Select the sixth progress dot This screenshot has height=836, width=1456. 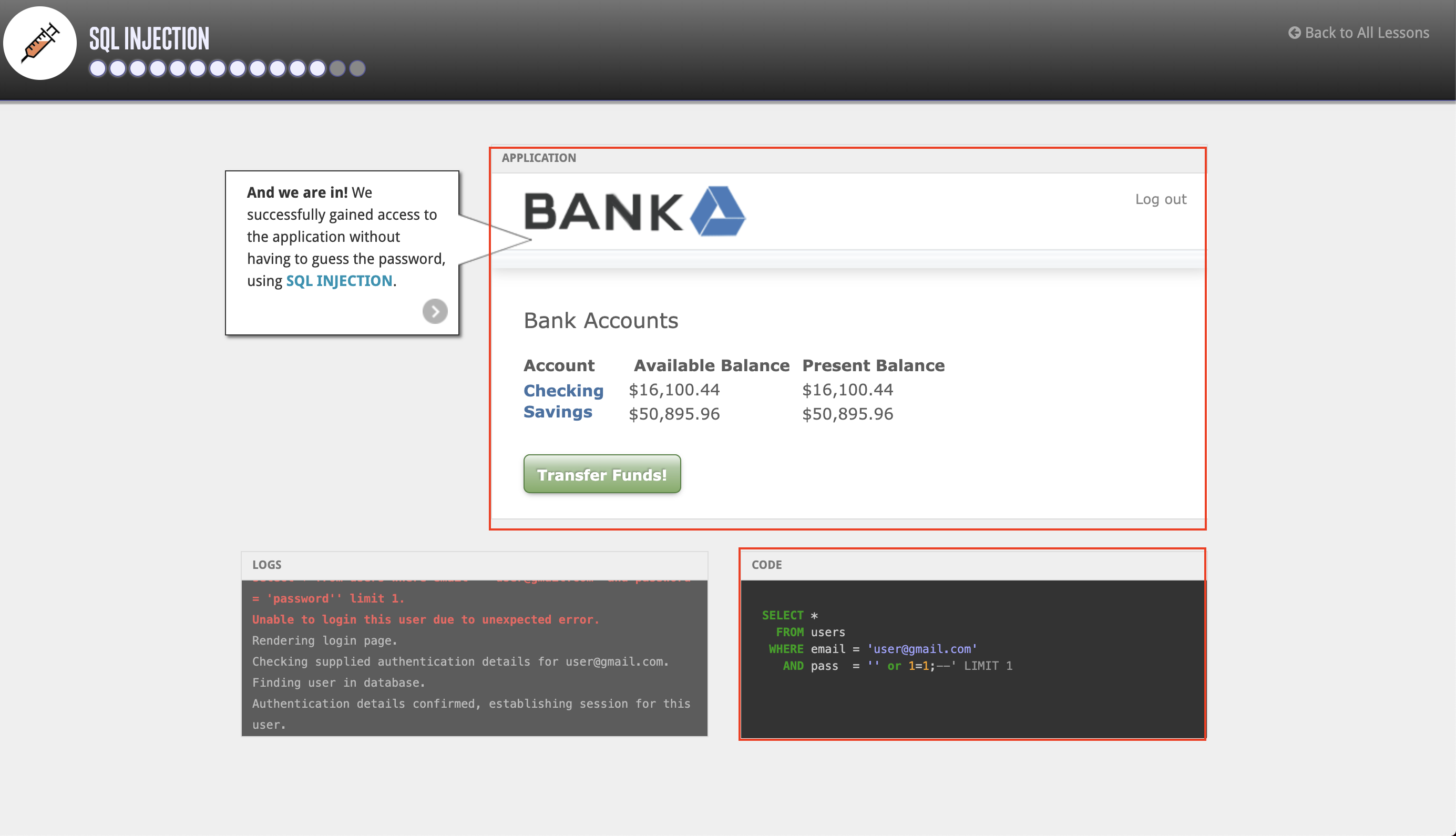198,68
